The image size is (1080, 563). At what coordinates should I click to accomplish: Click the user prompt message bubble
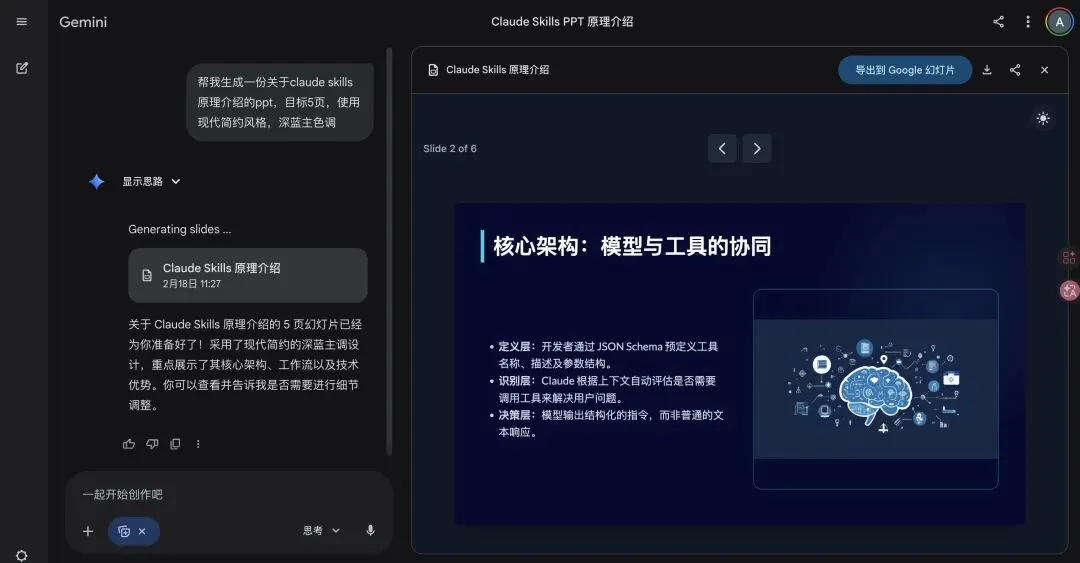point(280,102)
